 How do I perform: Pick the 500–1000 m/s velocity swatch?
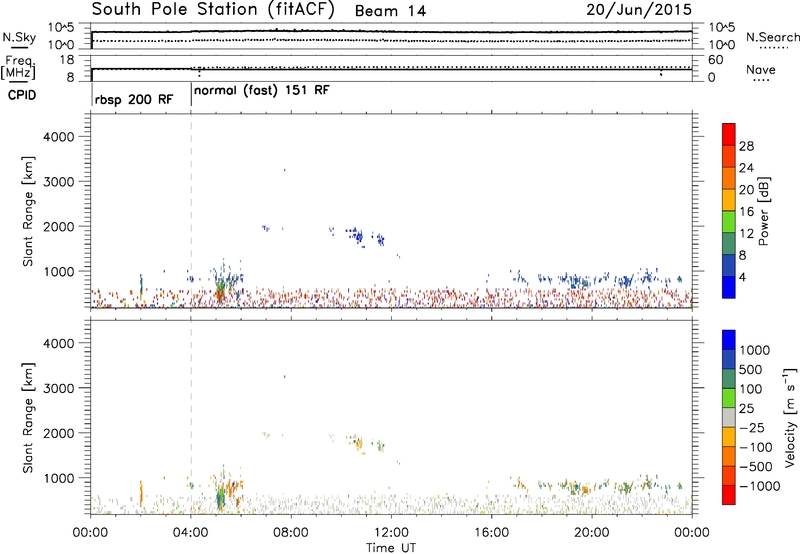coord(729,360)
